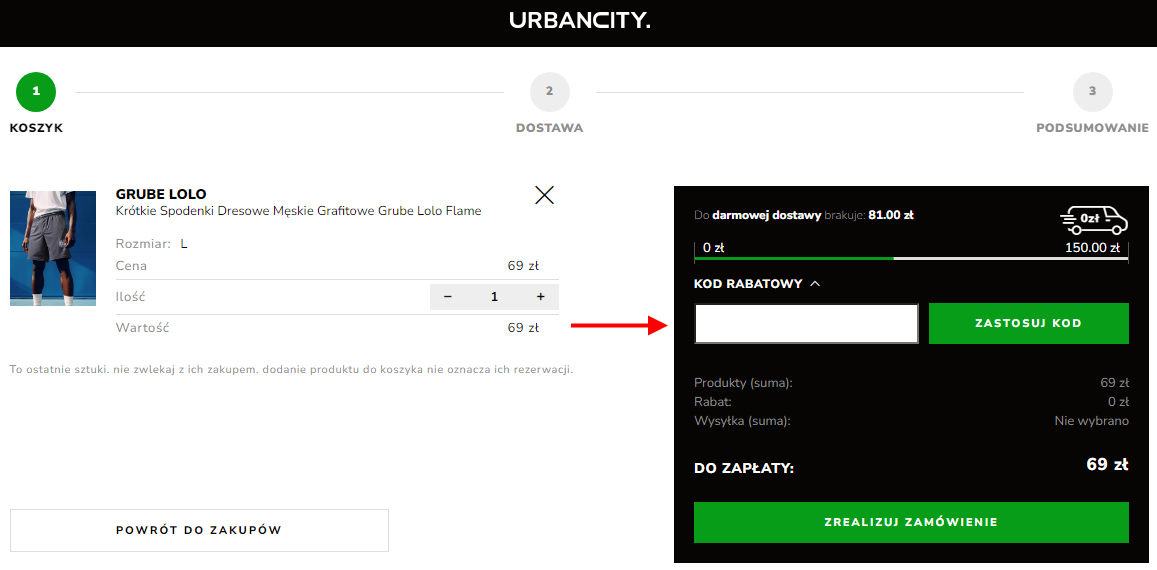Viewport: 1157px width, 570px height.
Task: Apply the code with Zastosuj Kod button
Action: pyautogui.click(x=1029, y=323)
